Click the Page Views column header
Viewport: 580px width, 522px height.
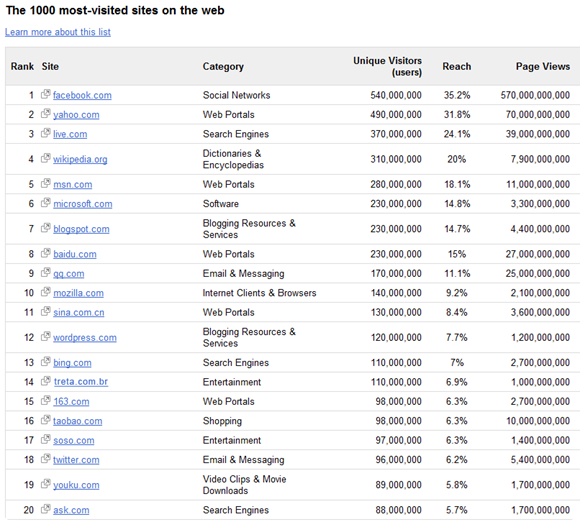coord(543,67)
